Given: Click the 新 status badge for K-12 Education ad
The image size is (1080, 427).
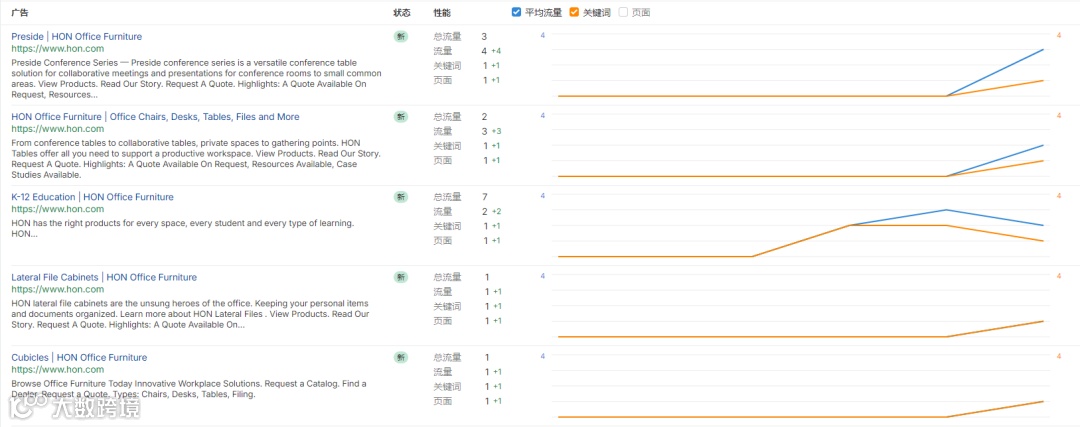Looking at the screenshot, I should pos(401,197).
